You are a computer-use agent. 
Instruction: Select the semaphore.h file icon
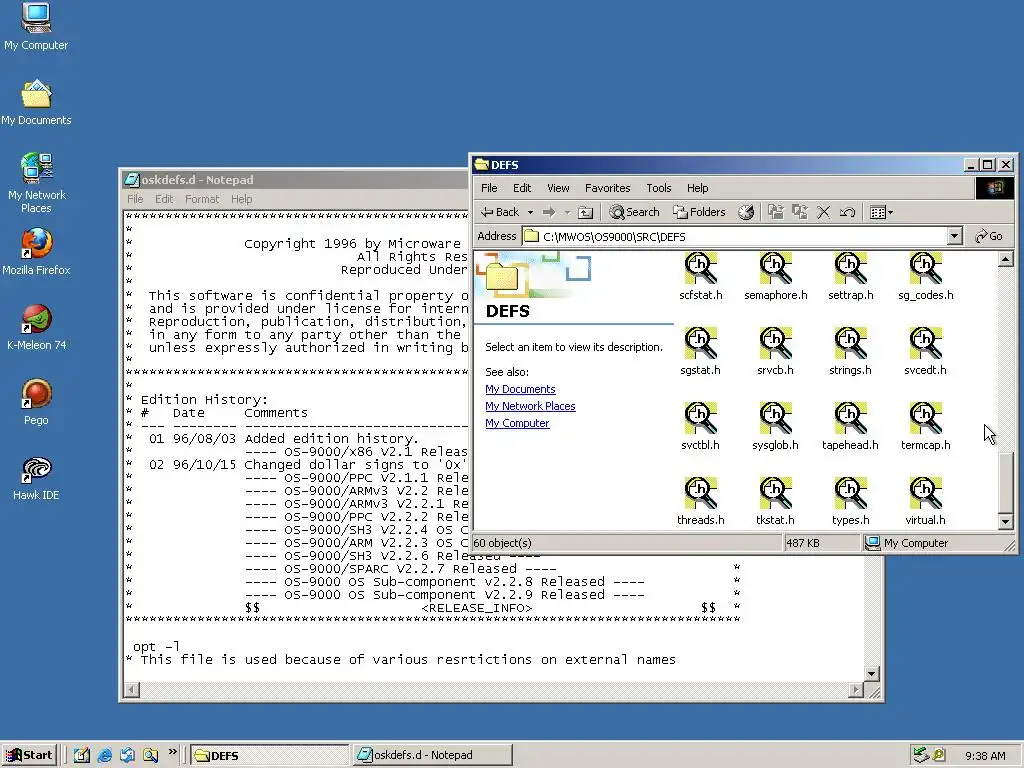click(775, 269)
